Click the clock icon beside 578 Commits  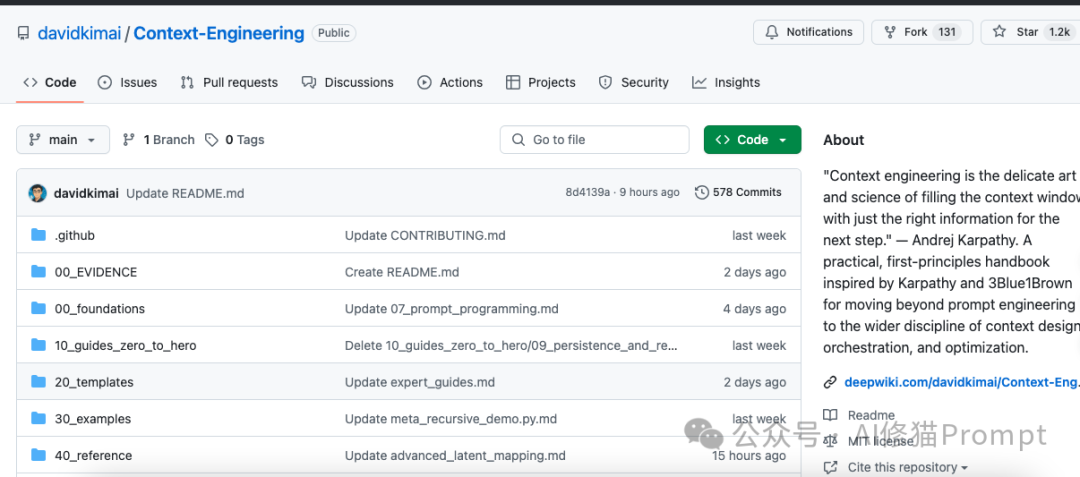[x=701, y=193]
